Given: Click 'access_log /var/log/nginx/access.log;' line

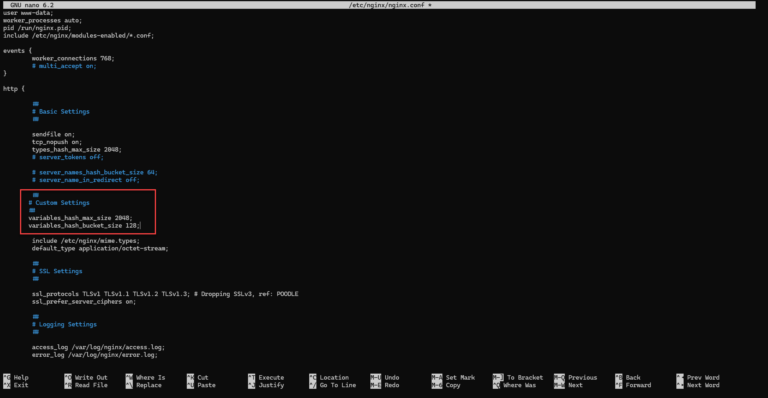Looking at the screenshot, I should (x=98, y=347).
